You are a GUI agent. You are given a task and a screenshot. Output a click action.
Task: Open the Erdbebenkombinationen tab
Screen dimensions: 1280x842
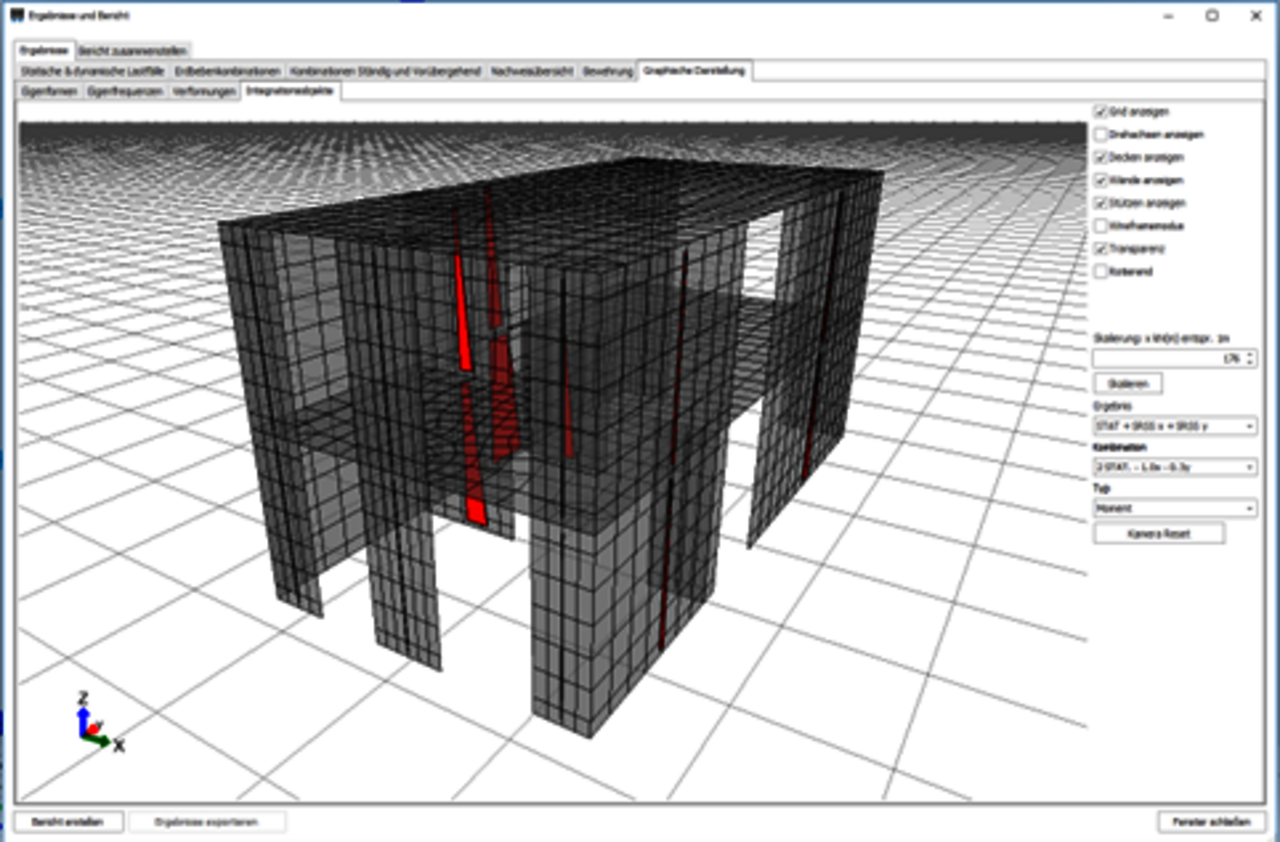228,71
